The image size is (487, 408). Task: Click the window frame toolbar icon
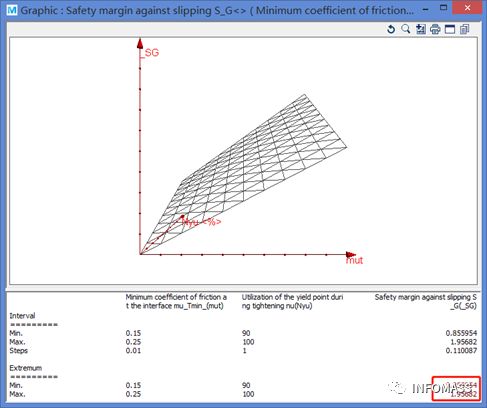coord(450,29)
